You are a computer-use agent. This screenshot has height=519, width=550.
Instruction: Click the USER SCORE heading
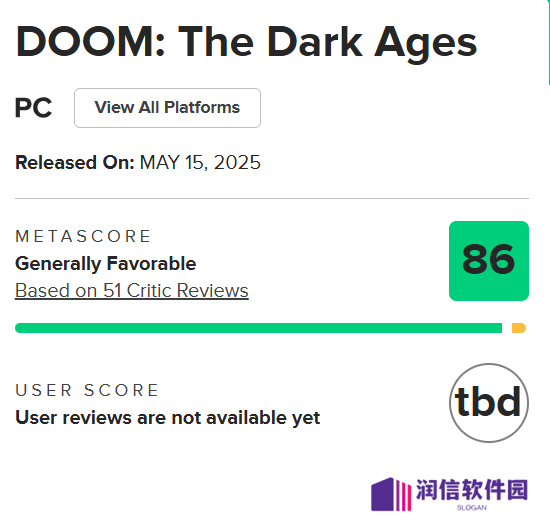pyautogui.click(x=87, y=390)
